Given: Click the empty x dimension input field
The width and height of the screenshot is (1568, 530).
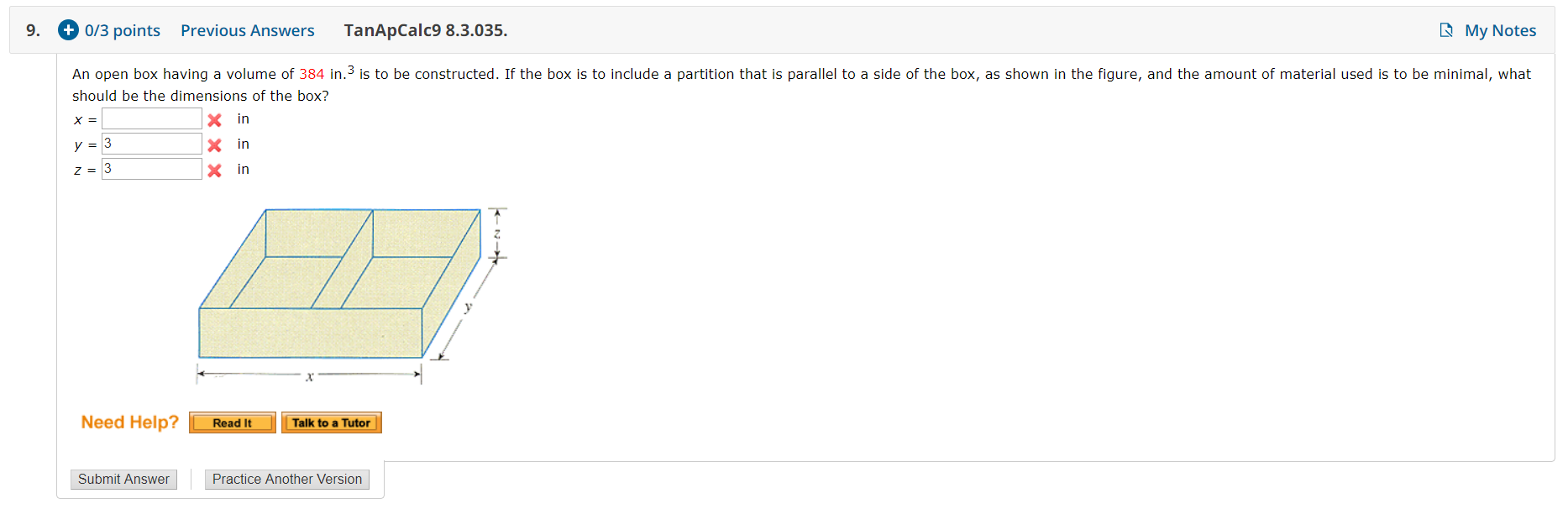Looking at the screenshot, I should click(x=151, y=118).
